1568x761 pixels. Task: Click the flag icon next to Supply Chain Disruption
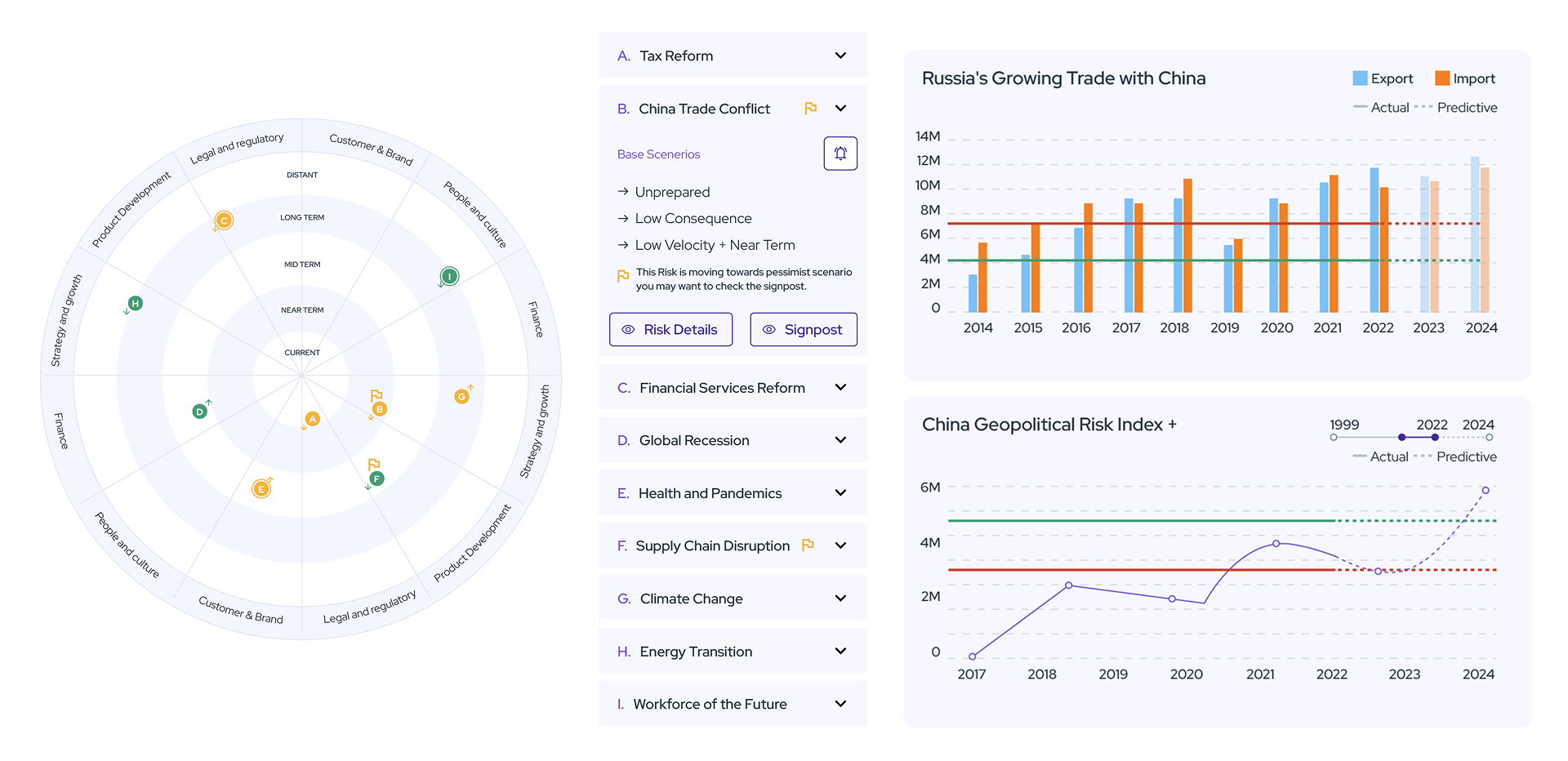tap(808, 545)
